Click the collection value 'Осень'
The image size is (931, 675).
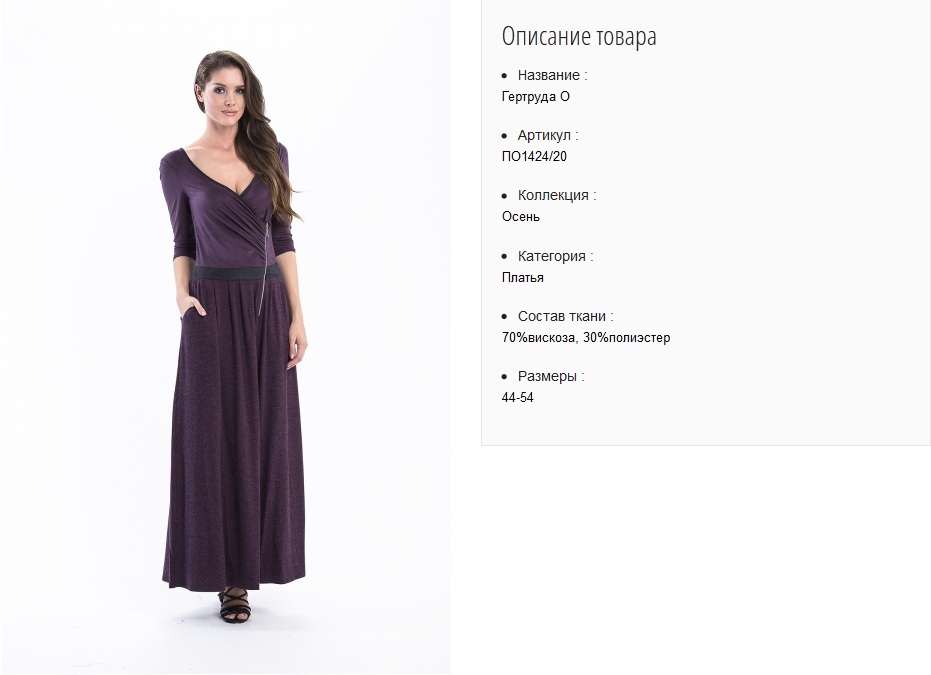point(521,216)
